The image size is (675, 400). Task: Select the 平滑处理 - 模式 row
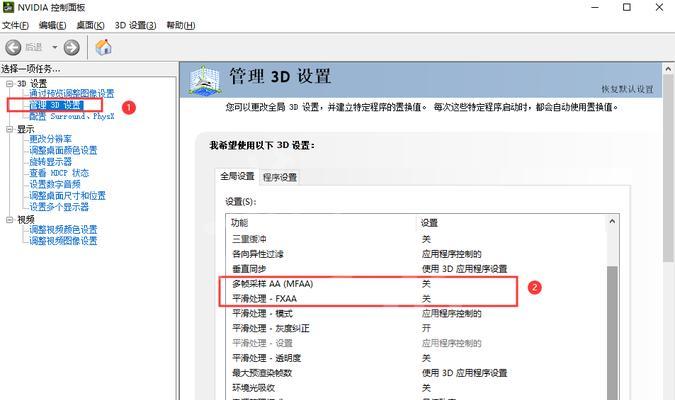tap(416, 313)
